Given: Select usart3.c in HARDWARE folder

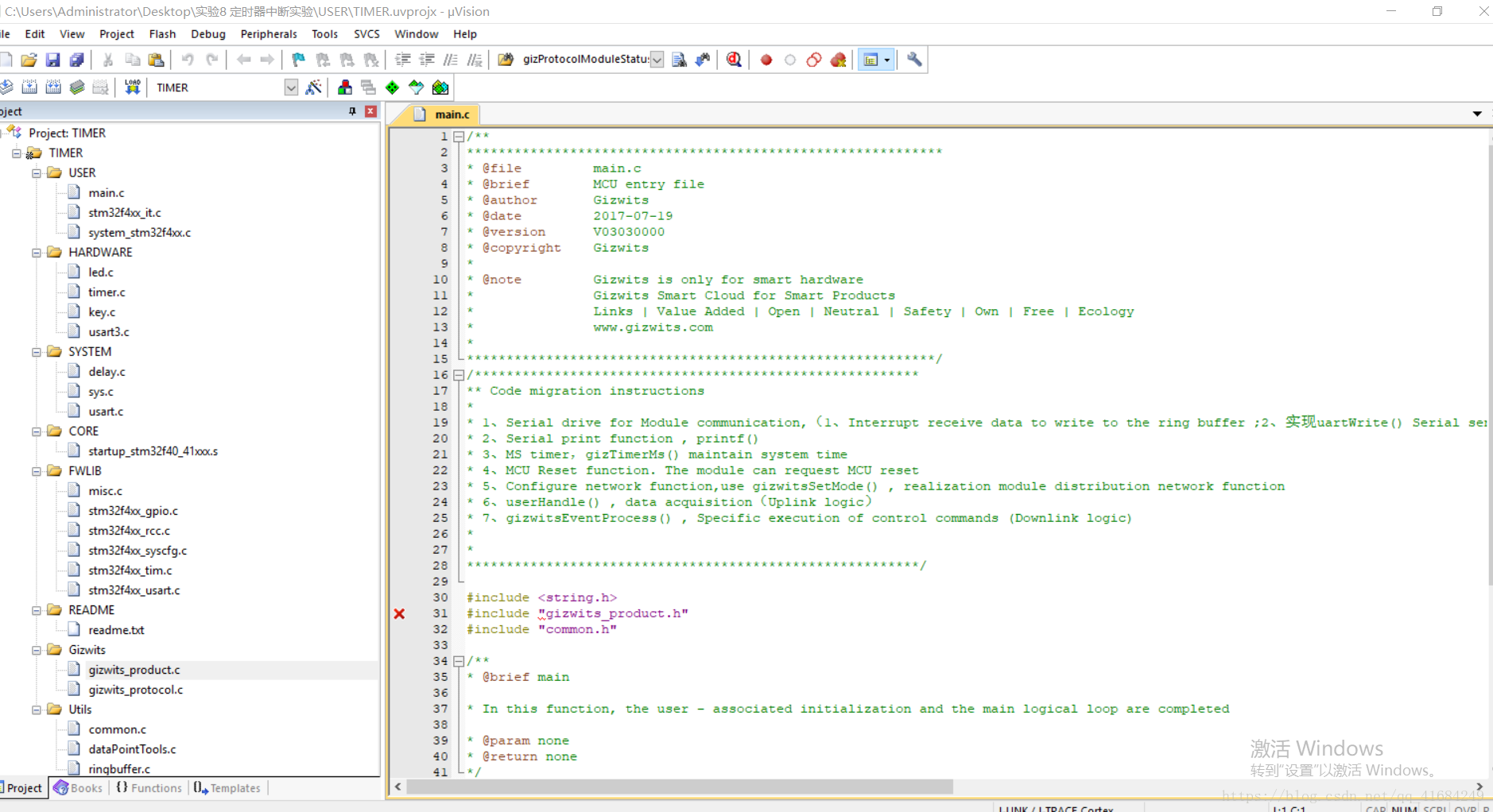Looking at the screenshot, I should 108,332.
